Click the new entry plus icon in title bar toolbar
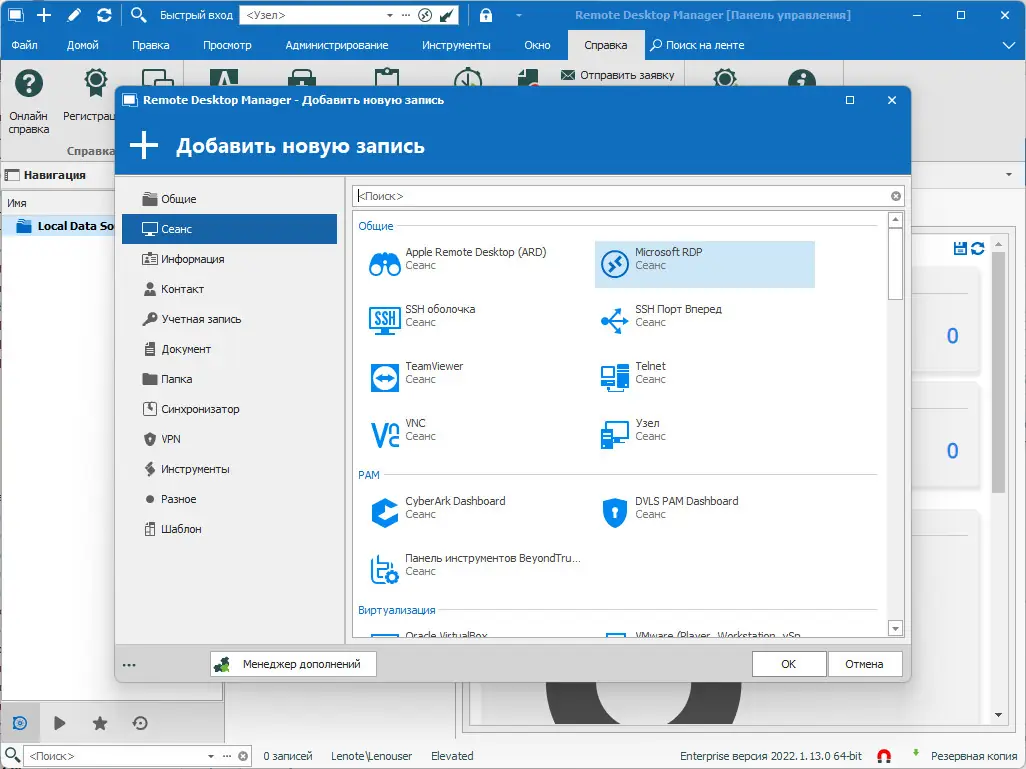 click(44, 15)
